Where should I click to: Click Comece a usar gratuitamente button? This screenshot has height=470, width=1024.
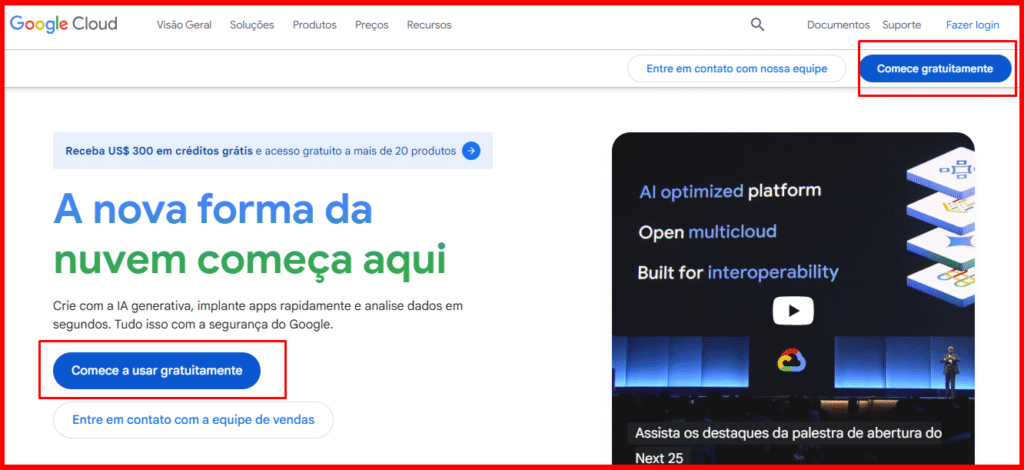click(157, 371)
